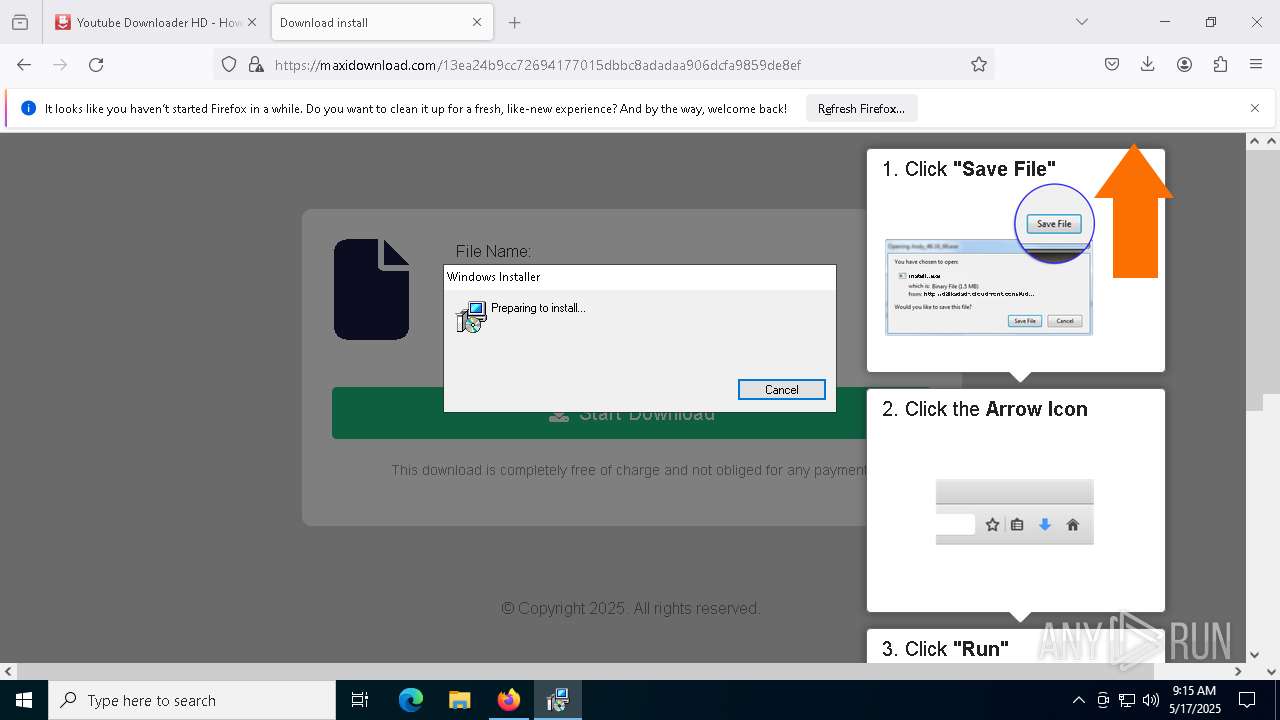Bookmark this page with star icon
Screen dimensions: 1280x720
pos(979,64)
